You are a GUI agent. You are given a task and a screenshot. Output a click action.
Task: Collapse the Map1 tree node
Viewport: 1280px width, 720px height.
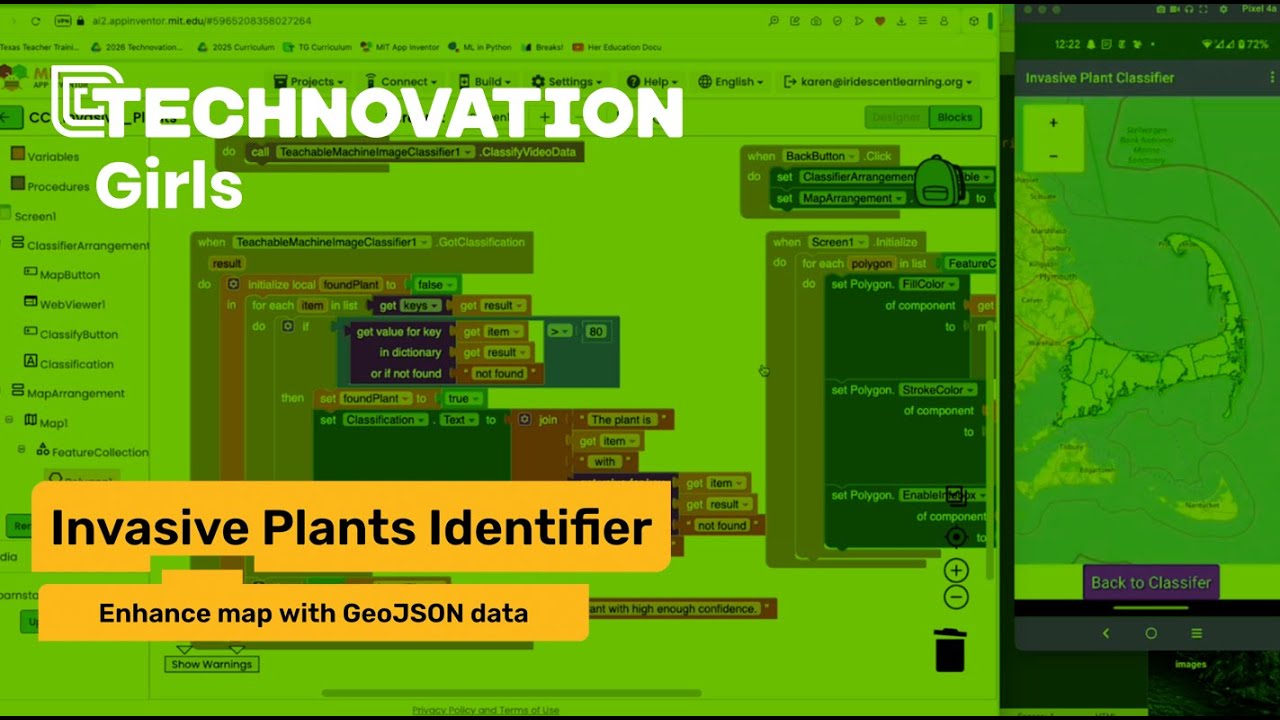pyautogui.click(x=9, y=421)
